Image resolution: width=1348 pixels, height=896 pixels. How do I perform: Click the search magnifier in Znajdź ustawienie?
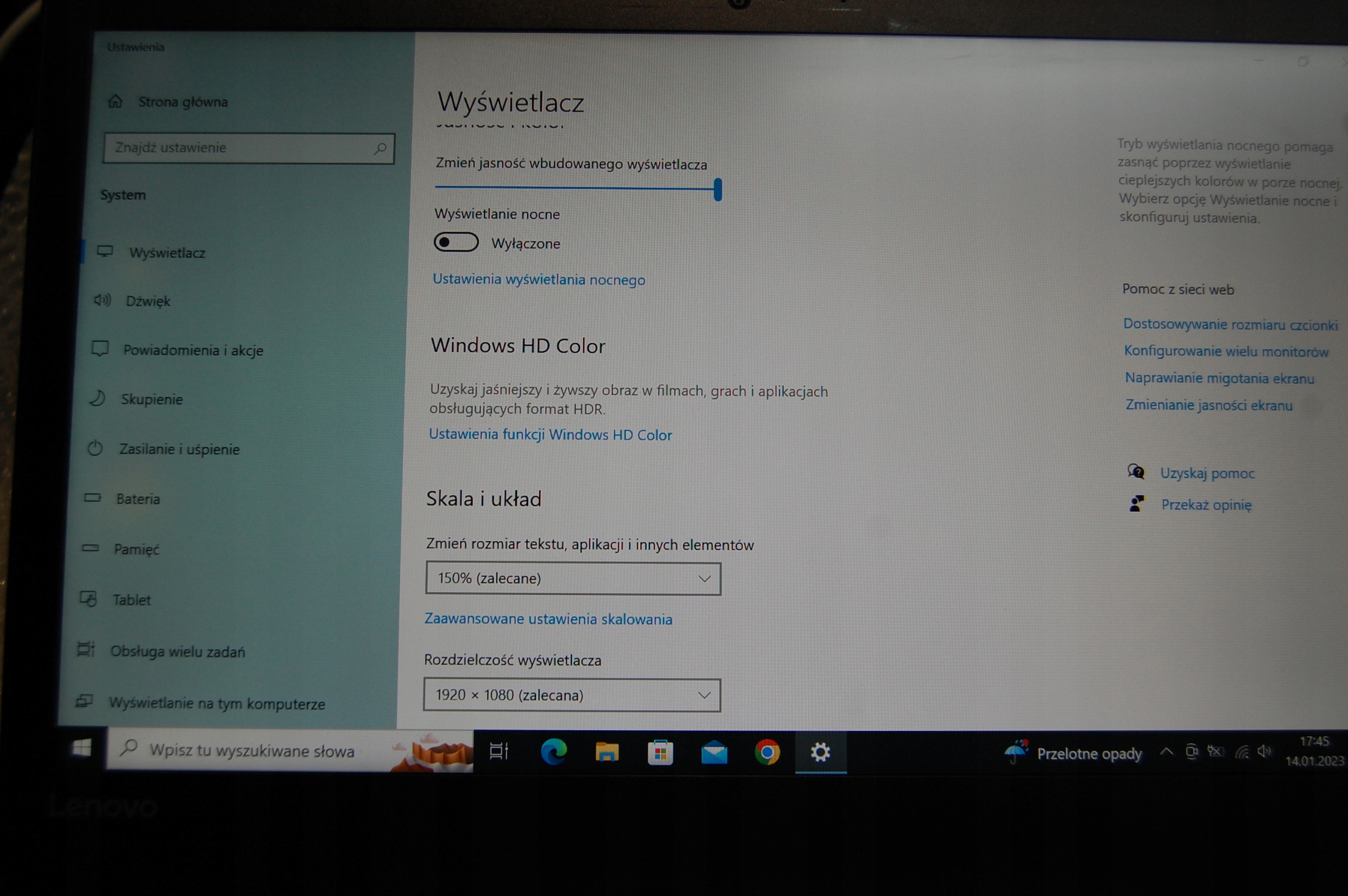(x=380, y=149)
